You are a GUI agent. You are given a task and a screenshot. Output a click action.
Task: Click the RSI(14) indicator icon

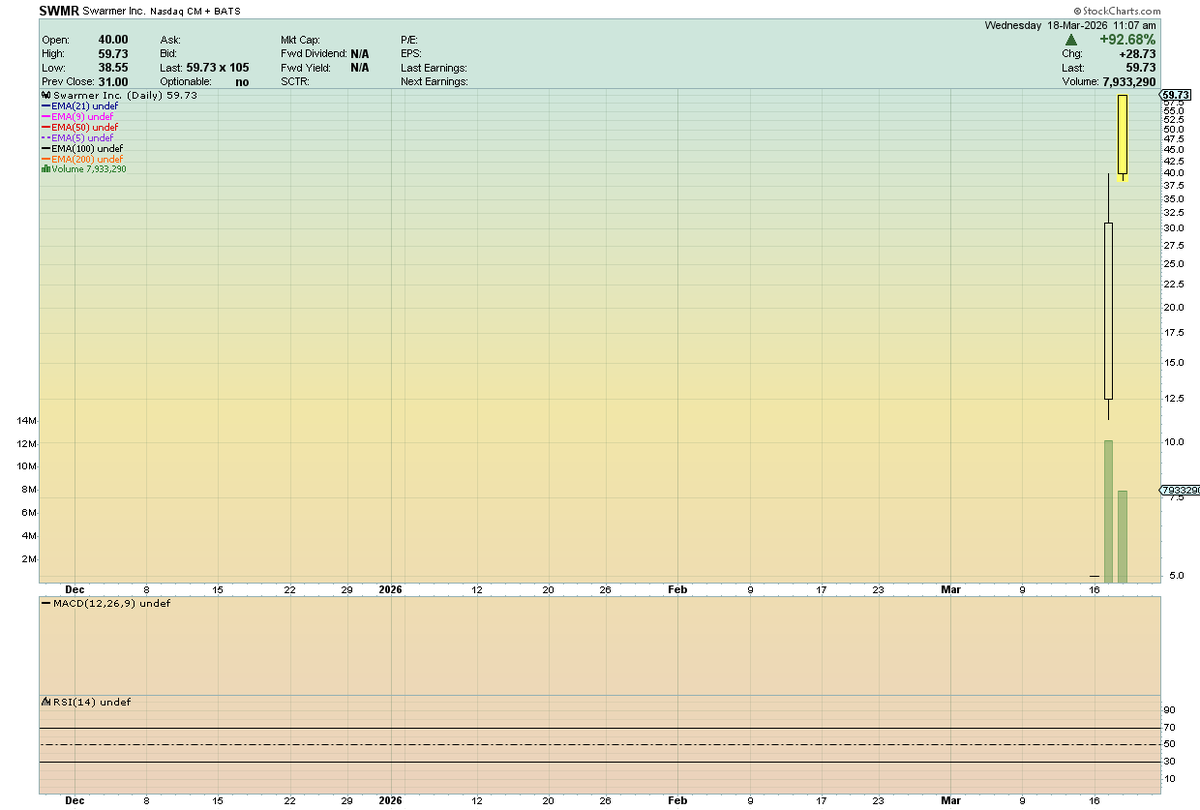click(x=46, y=702)
